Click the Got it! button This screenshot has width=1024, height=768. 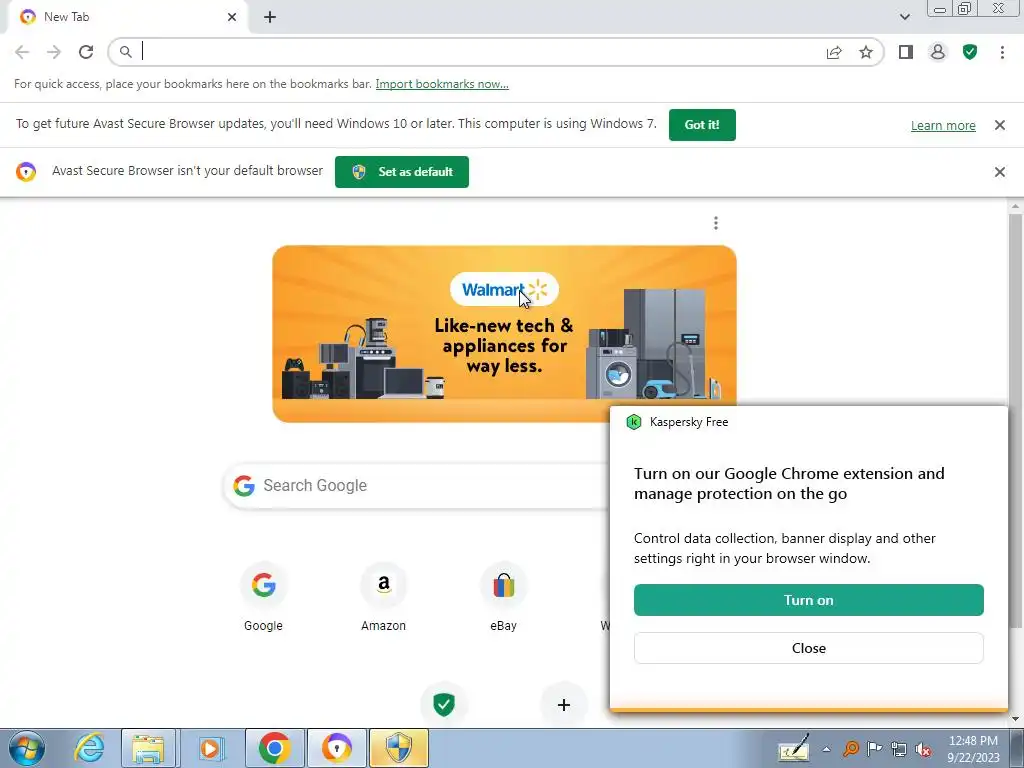[702, 125]
